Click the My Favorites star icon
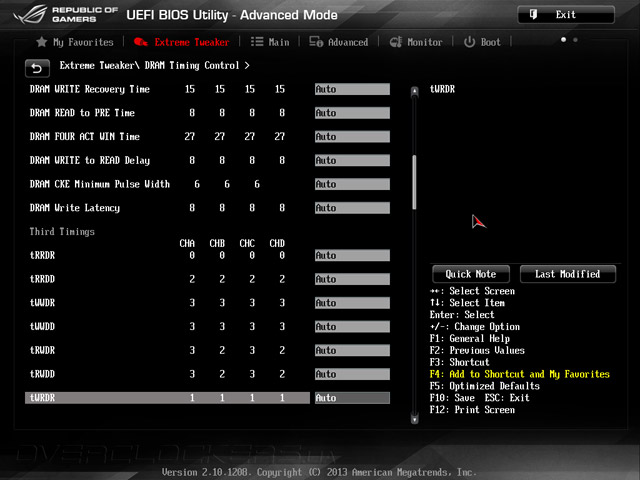The image size is (640, 480). [x=42, y=42]
